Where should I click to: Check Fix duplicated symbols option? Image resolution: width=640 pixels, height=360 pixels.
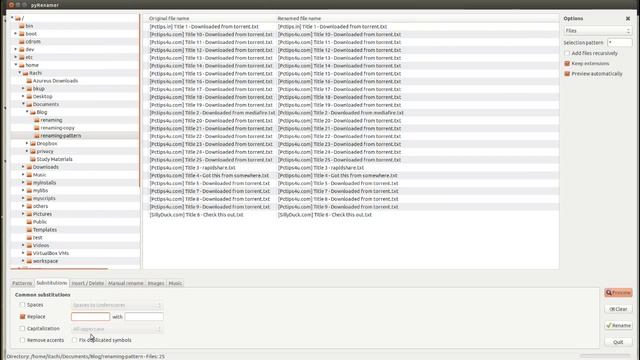click(x=74, y=340)
